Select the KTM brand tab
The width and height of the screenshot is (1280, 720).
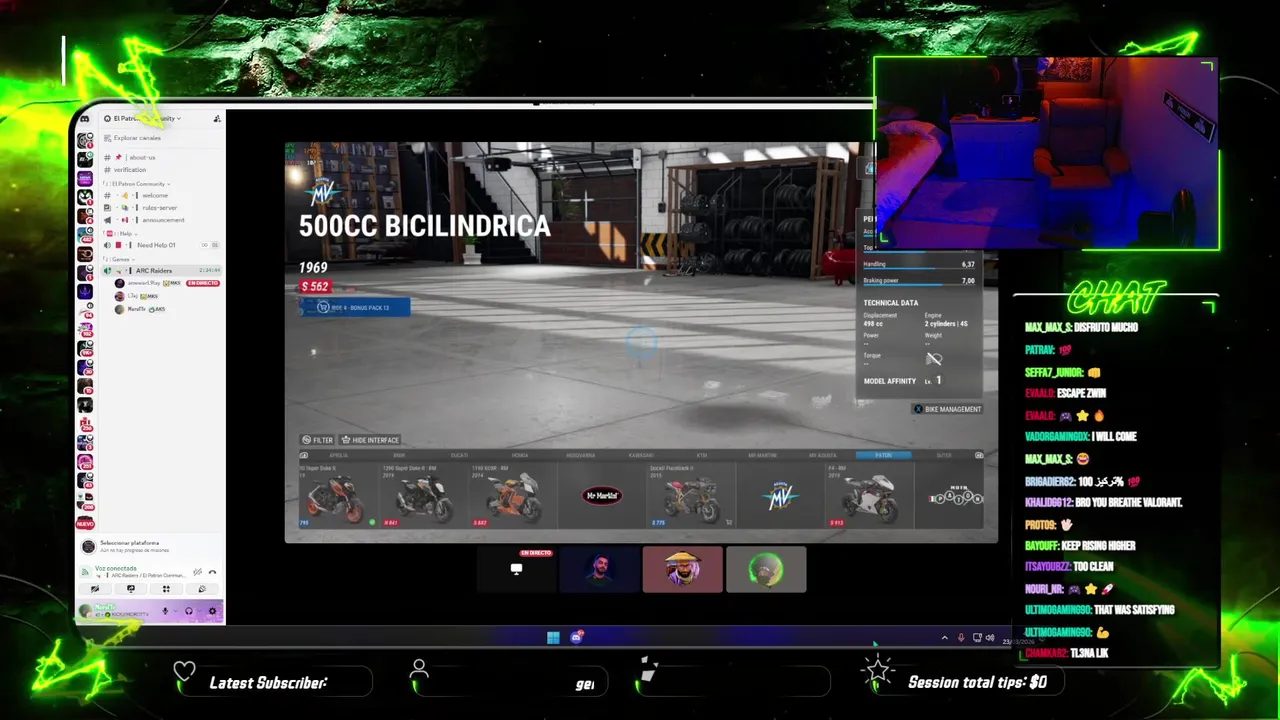click(x=701, y=455)
